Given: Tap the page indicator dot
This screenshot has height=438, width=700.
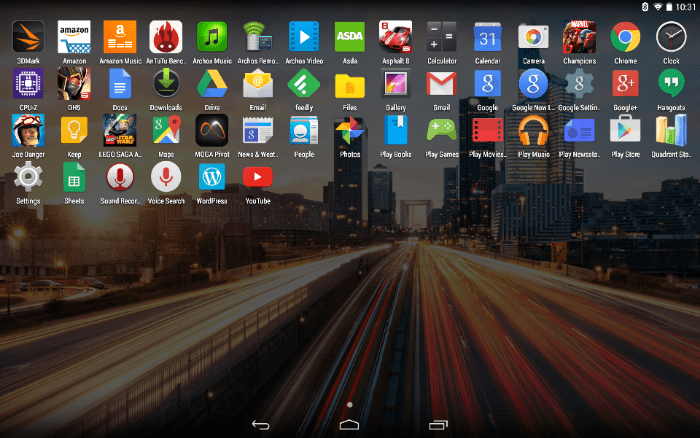Looking at the screenshot, I should click(x=350, y=405).
